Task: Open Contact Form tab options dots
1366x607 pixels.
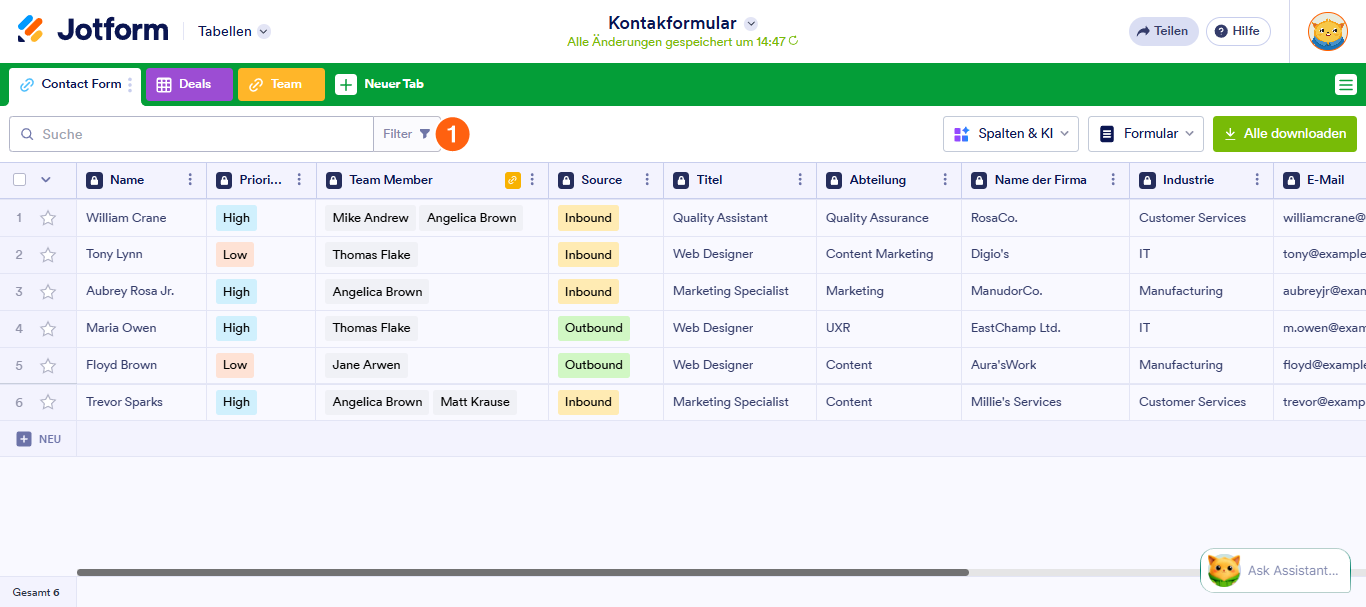Action: pyautogui.click(x=130, y=85)
